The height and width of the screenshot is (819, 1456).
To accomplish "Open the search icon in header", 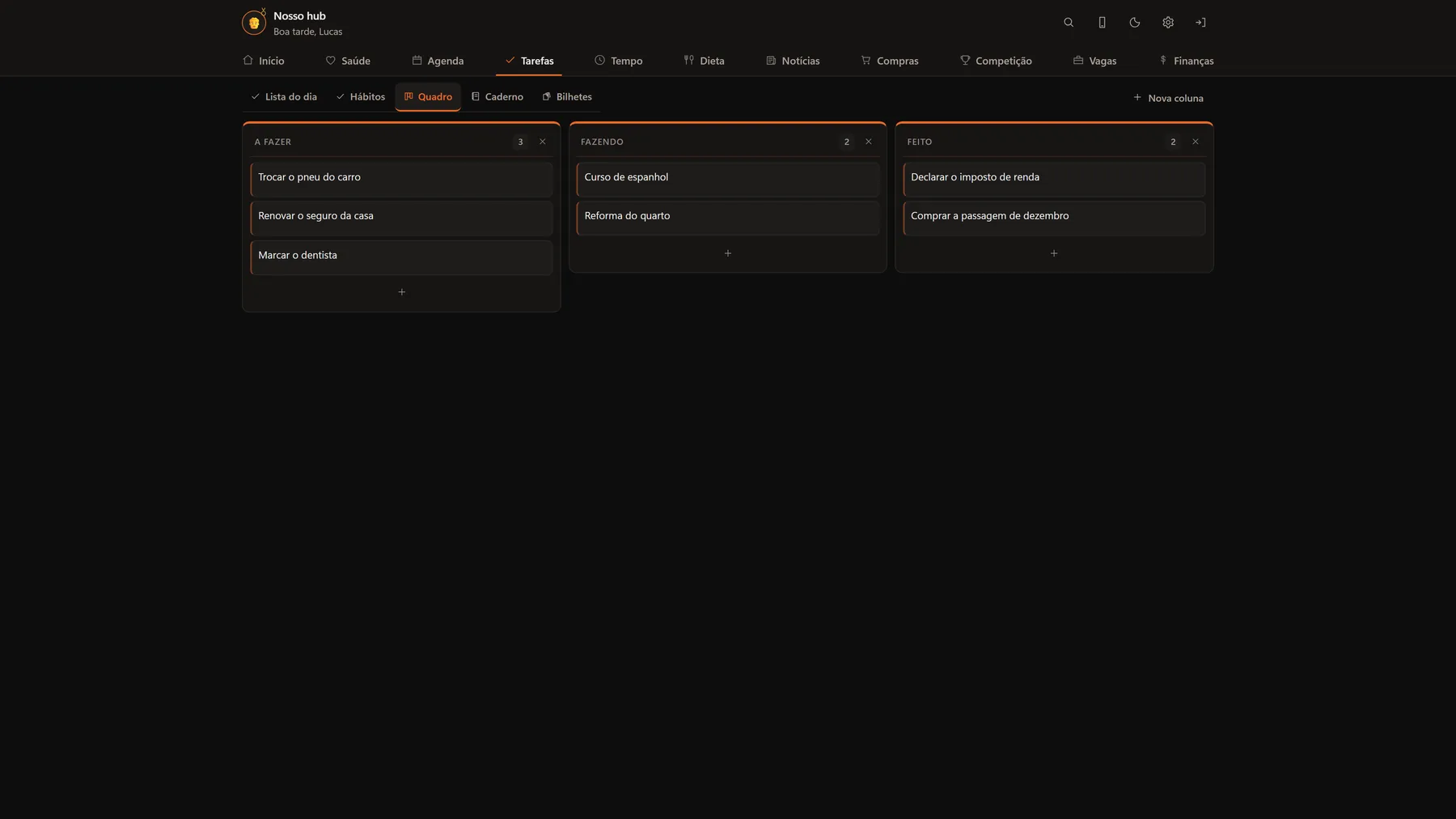I will point(1069,23).
